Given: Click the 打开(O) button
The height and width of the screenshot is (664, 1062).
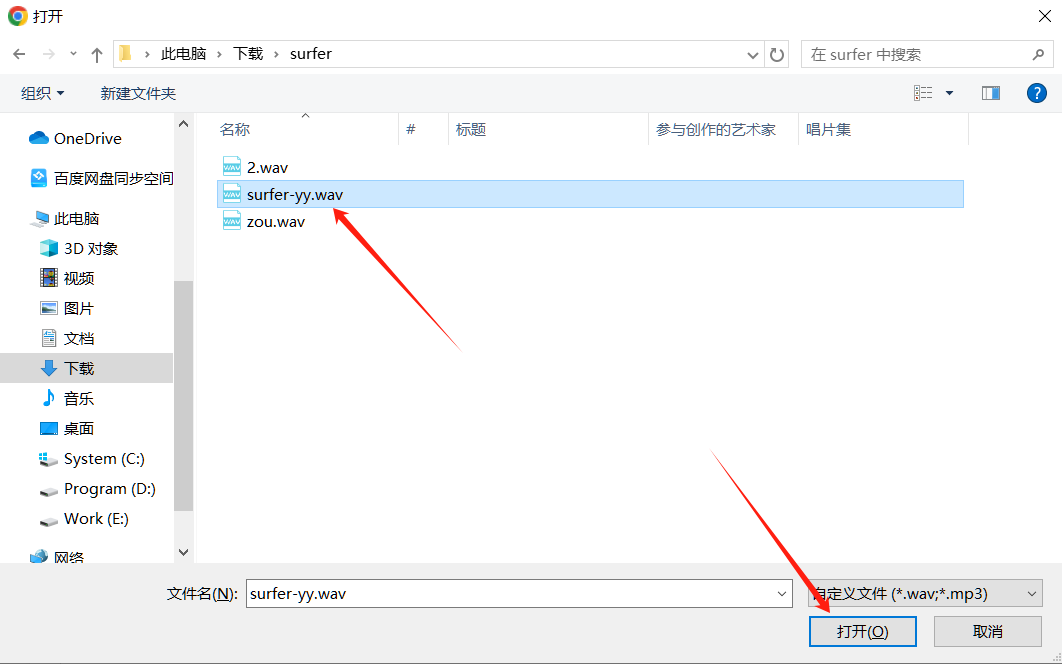Looking at the screenshot, I should tap(862, 631).
